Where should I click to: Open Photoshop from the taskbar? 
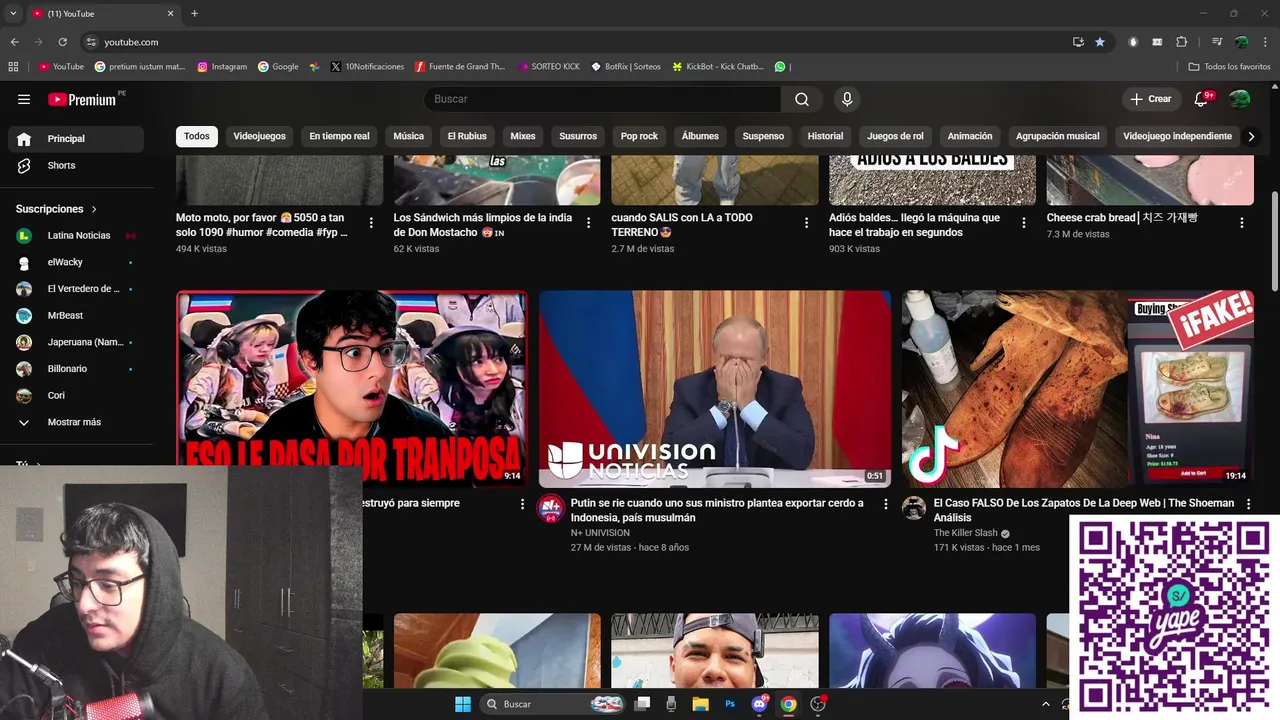point(730,704)
